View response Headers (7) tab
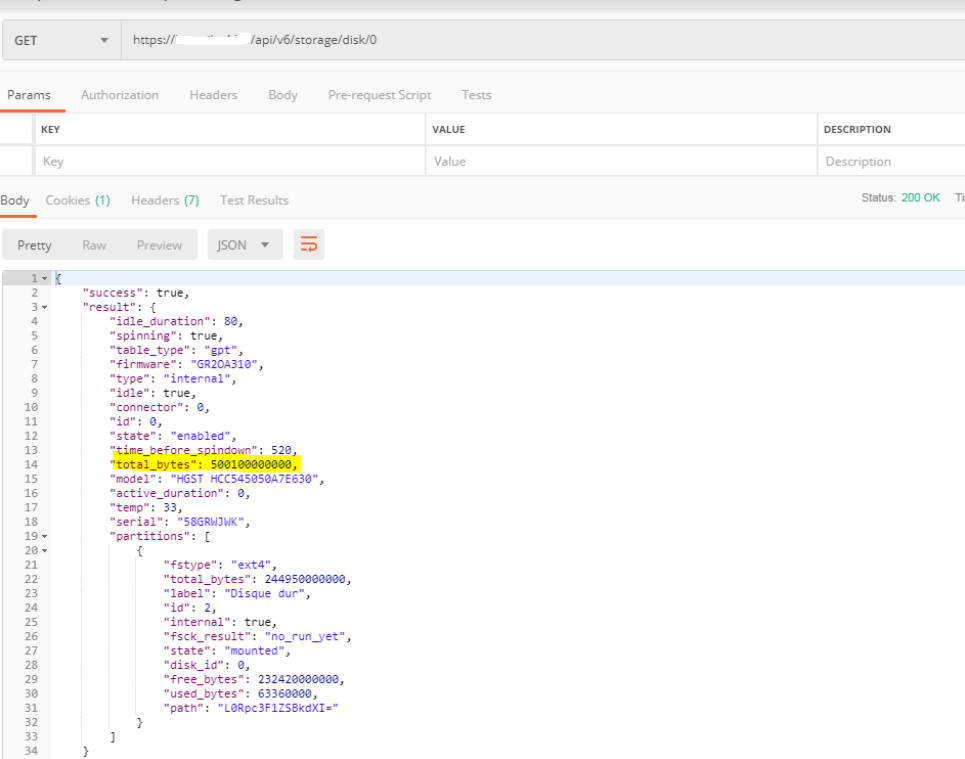This screenshot has height=759, width=965. coord(165,200)
